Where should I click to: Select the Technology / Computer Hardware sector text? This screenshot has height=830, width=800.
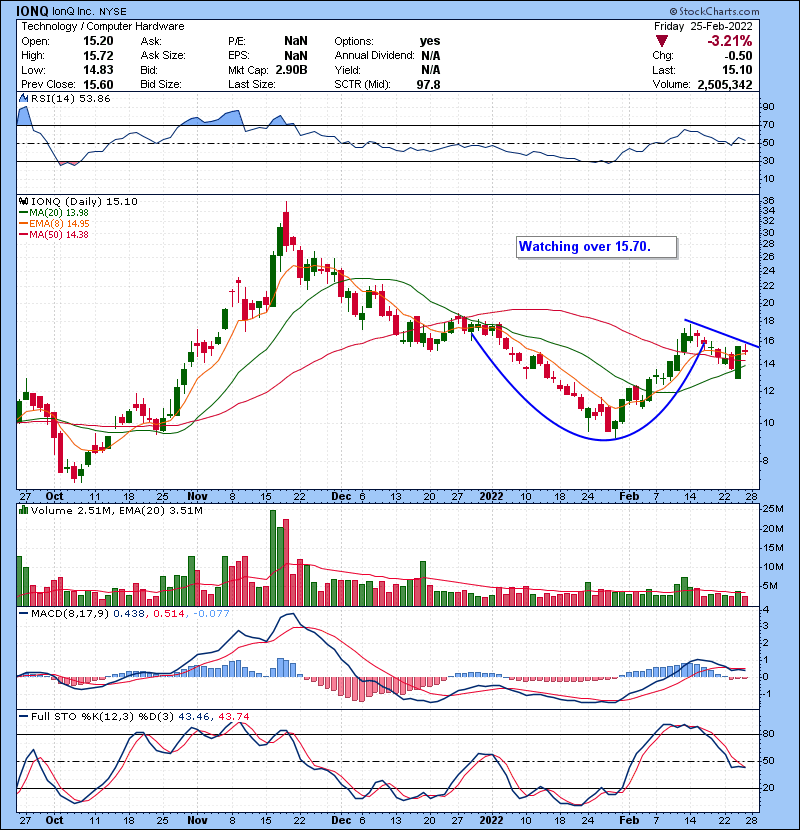[x=103, y=26]
